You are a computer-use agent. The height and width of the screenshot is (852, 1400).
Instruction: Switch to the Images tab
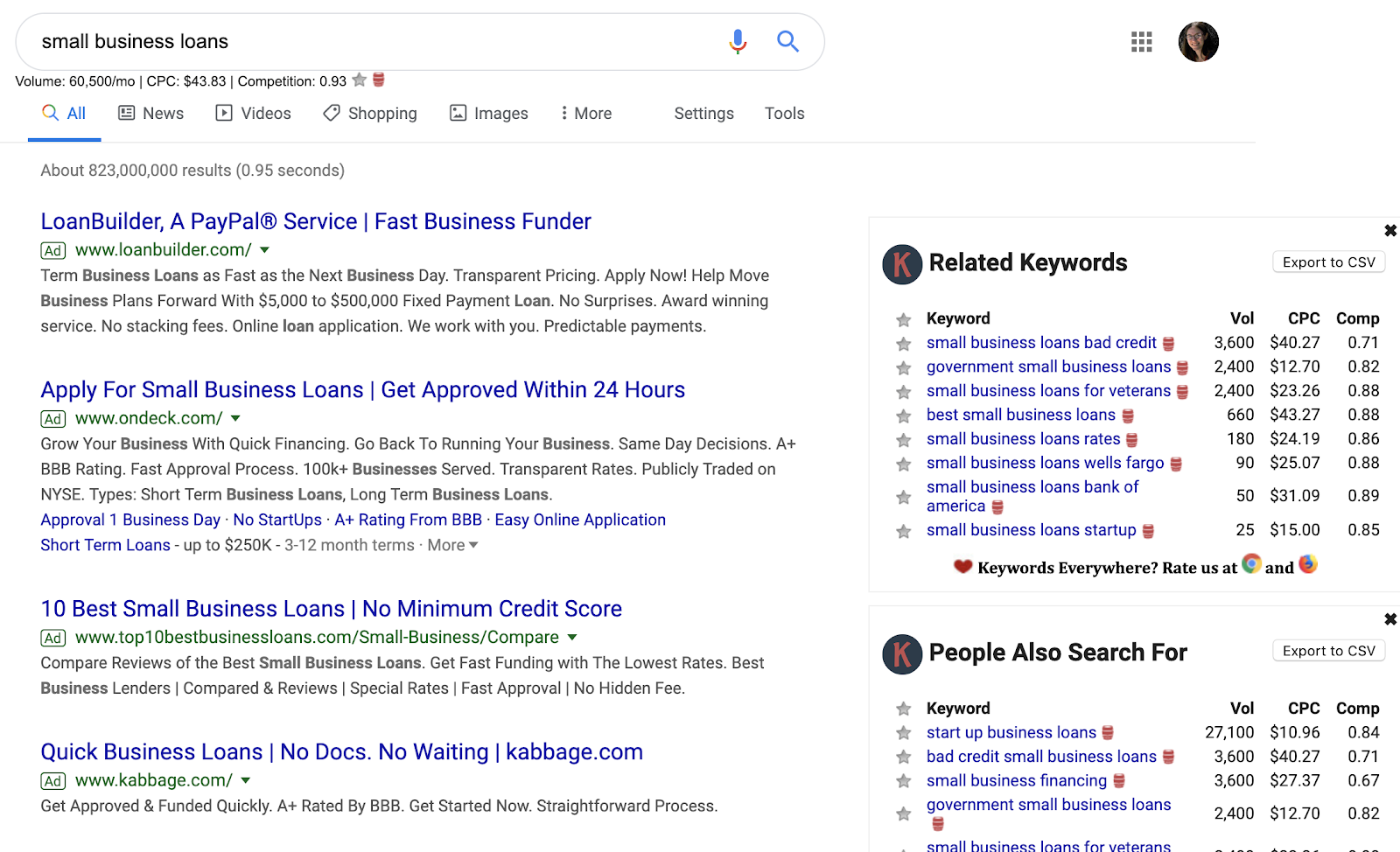489,114
